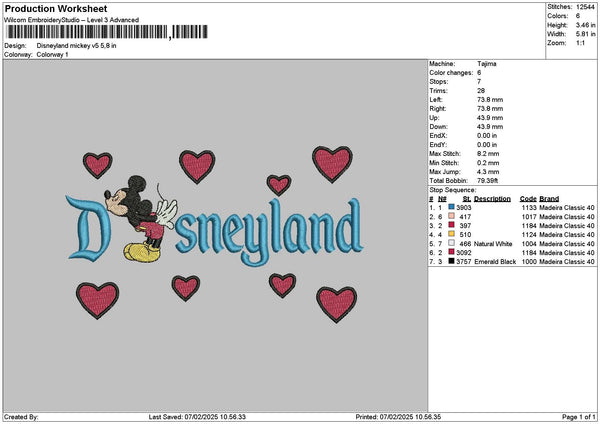Click the 'Description' column header
The width and height of the screenshot is (600, 424).
(x=492, y=199)
